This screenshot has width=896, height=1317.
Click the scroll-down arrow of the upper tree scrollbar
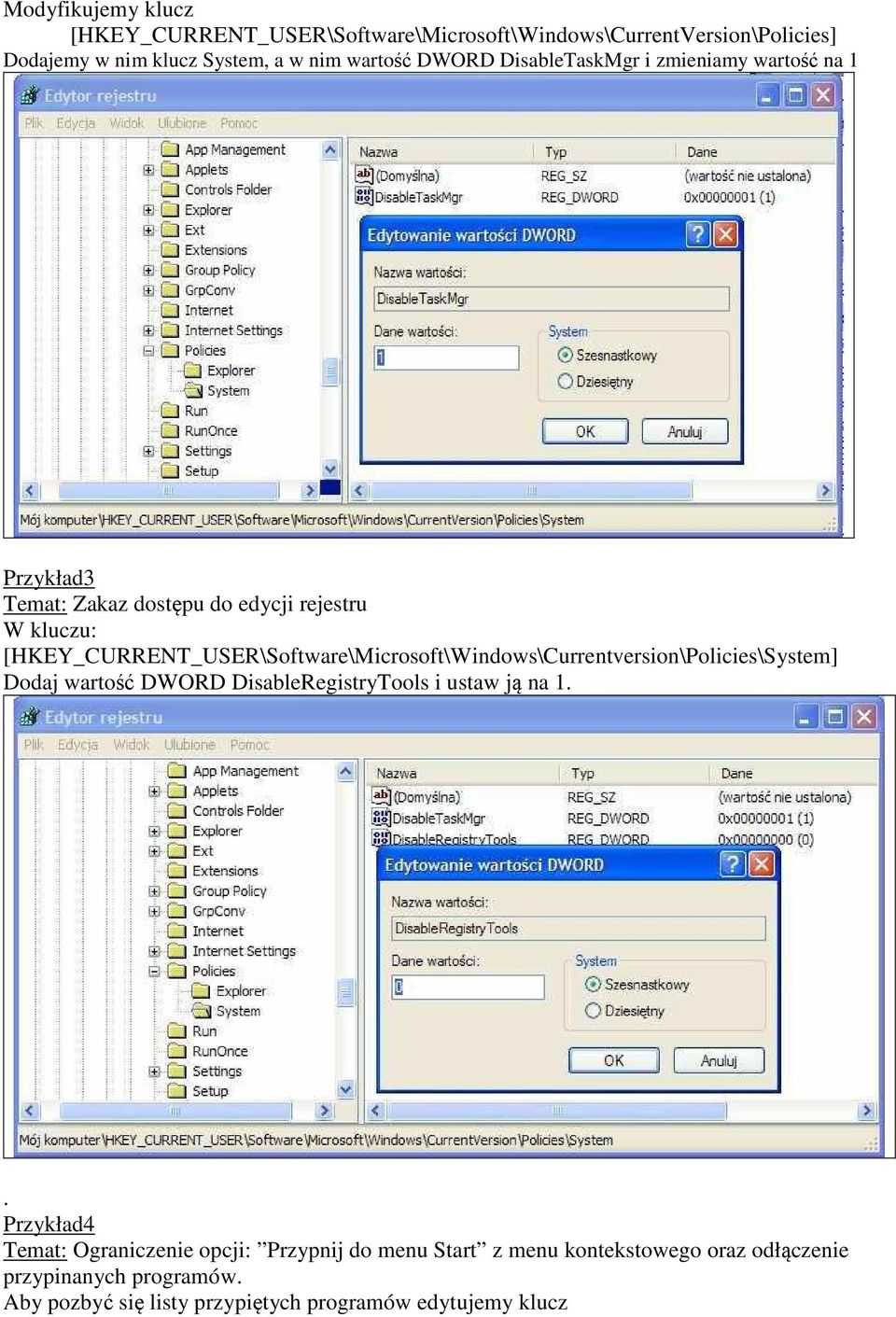pyautogui.click(x=329, y=469)
